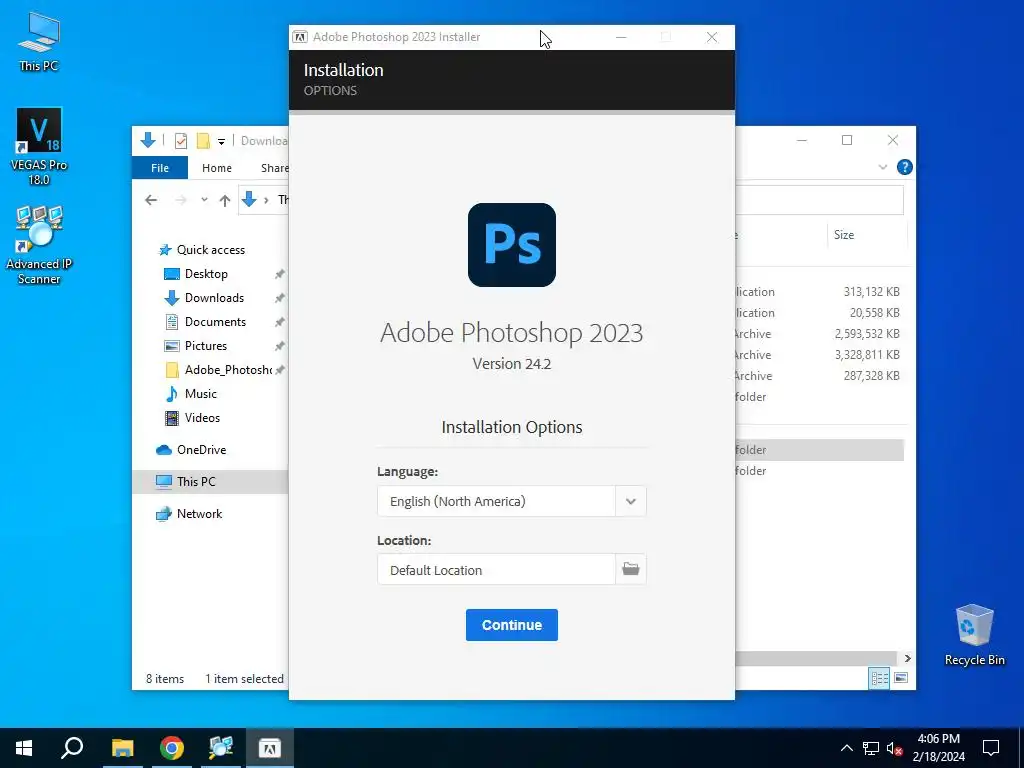
Task: Open File Explorer from taskbar
Action: [x=122, y=748]
